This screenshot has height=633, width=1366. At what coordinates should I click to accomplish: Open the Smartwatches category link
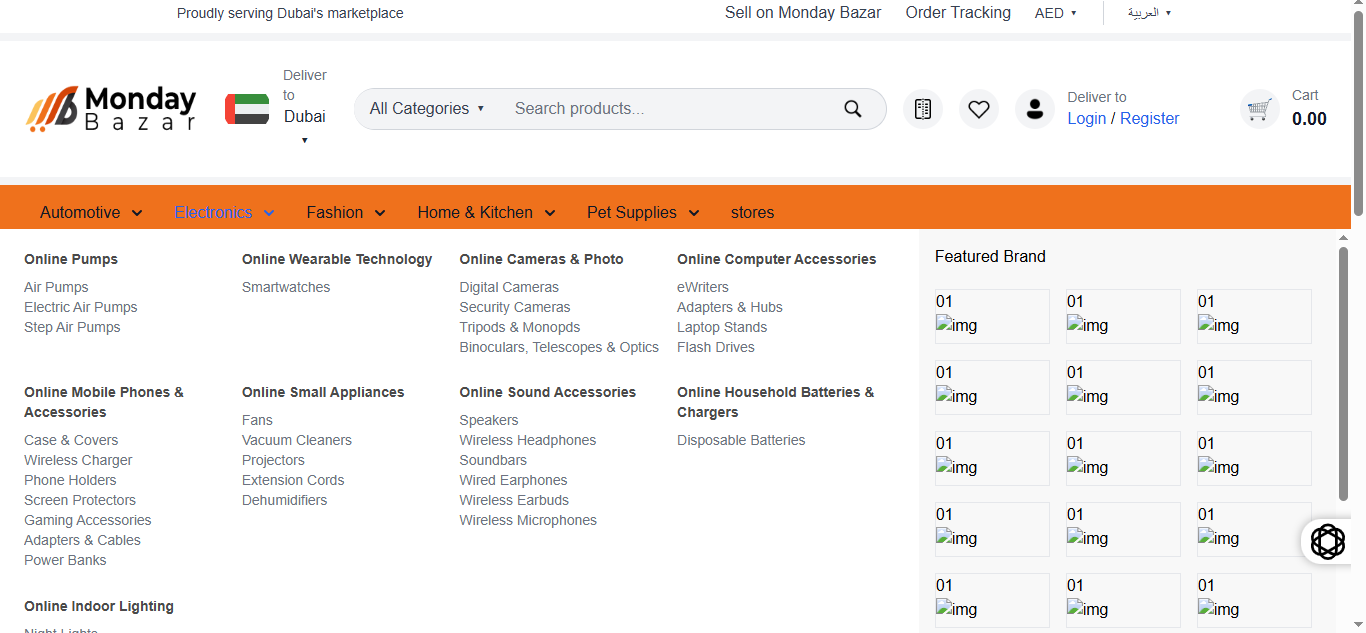coord(286,287)
